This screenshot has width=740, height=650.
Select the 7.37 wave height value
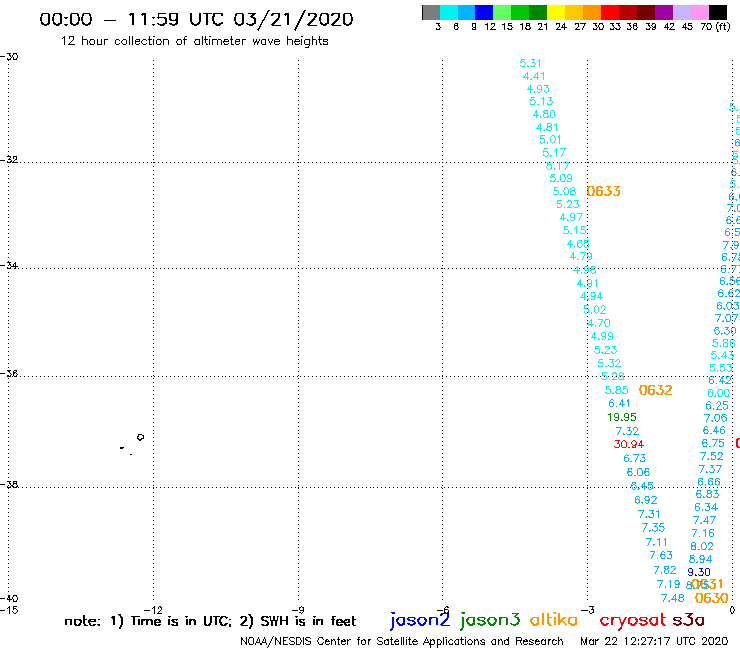tap(710, 469)
